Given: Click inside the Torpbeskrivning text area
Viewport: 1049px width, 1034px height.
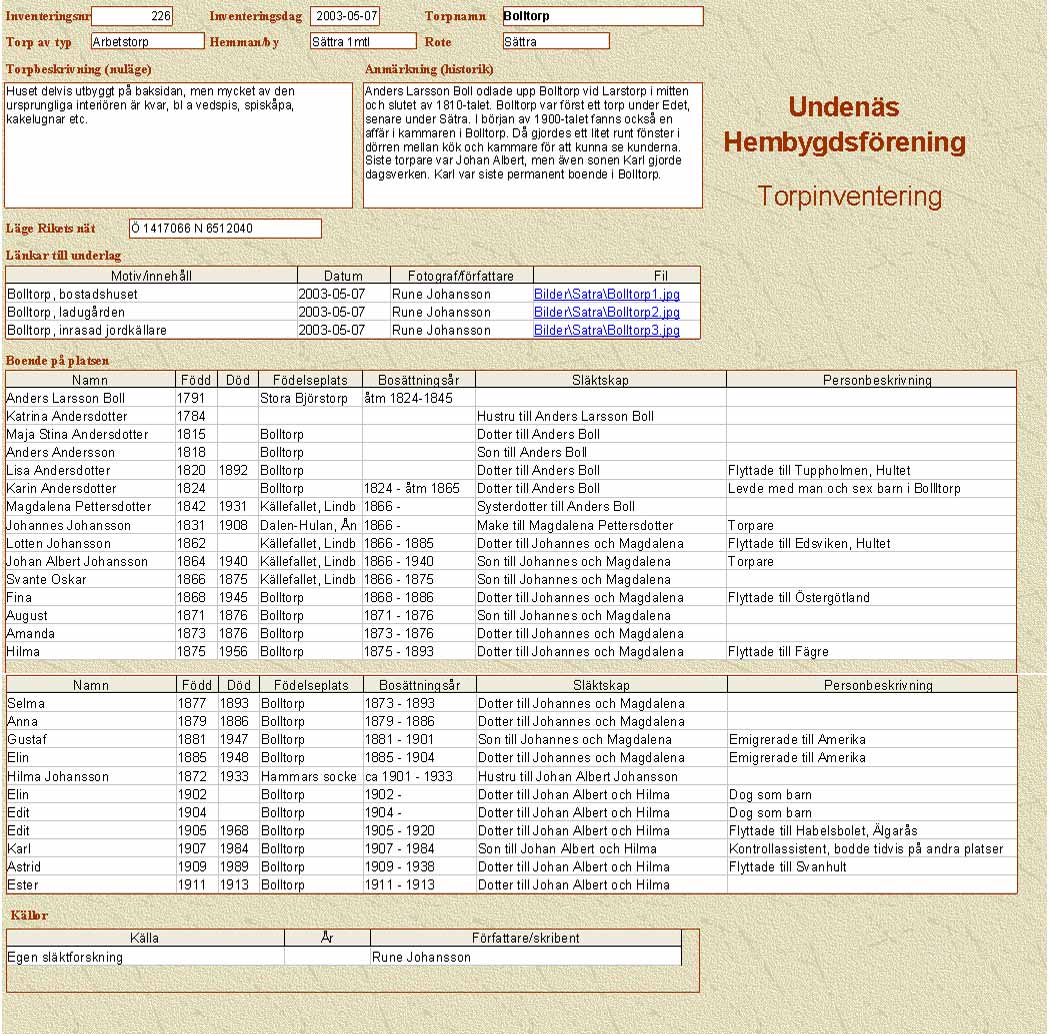Looking at the screenshot, I should (x=179, y=145).
